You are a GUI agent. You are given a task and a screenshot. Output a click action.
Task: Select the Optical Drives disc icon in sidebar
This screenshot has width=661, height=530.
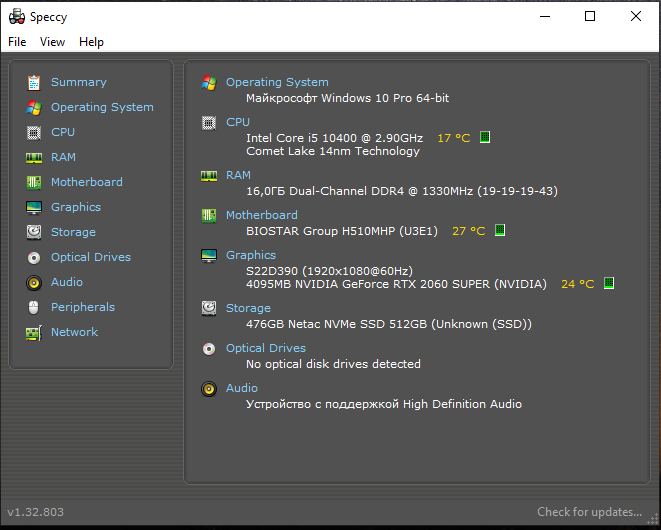[34, 257]
